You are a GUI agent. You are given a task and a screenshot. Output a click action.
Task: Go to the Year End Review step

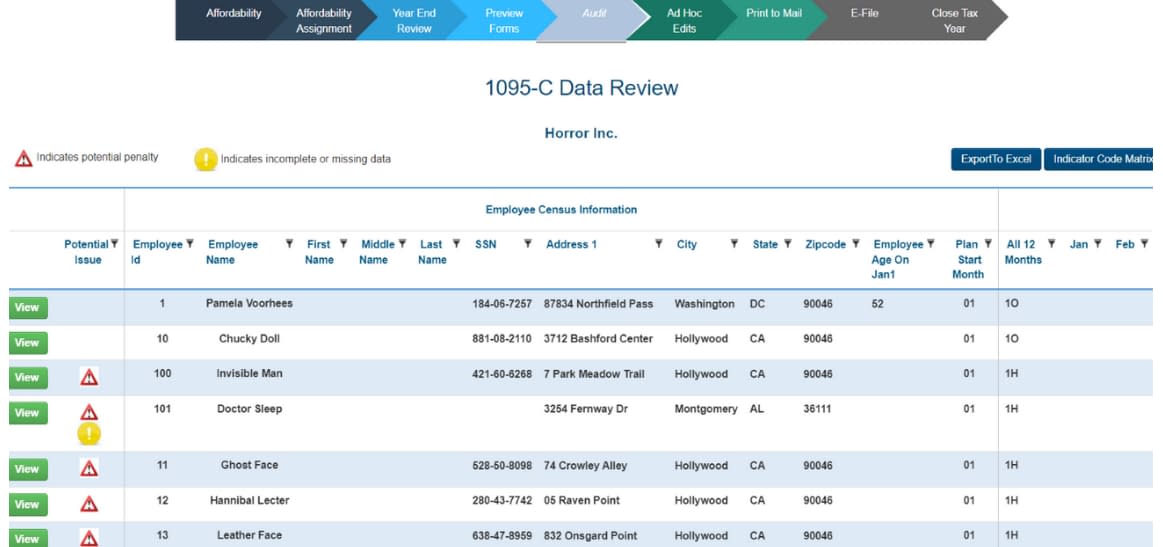(413, 21)
